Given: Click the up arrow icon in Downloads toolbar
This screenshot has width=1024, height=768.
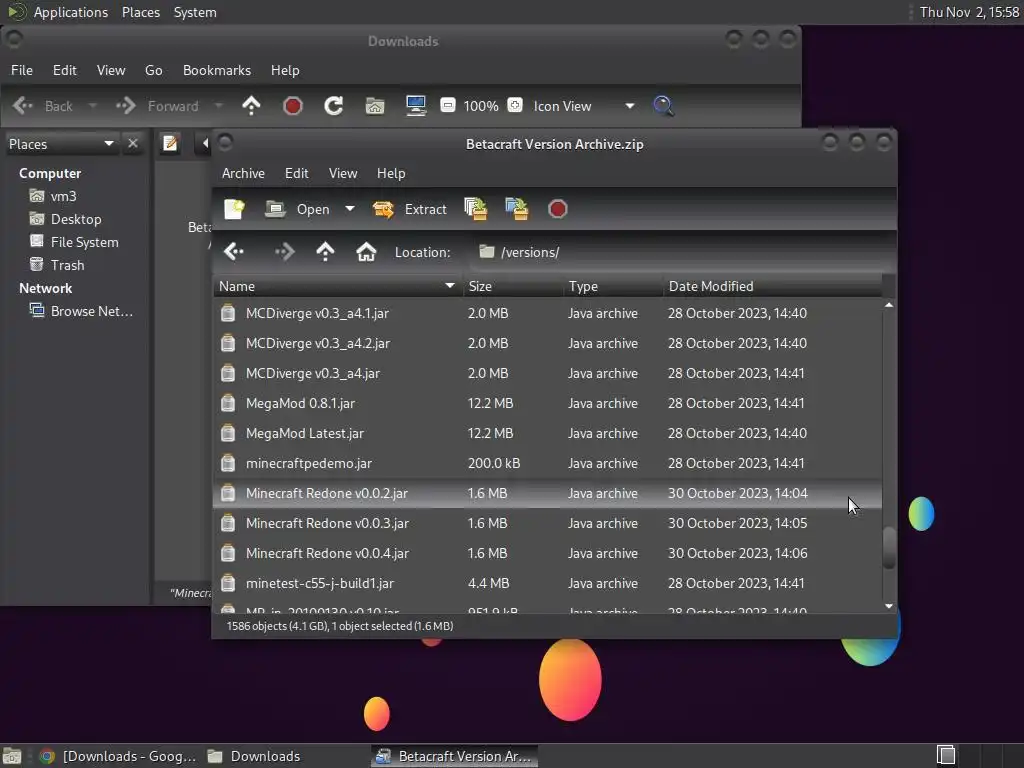Looking at the screenshot, I should coord(251,106).
